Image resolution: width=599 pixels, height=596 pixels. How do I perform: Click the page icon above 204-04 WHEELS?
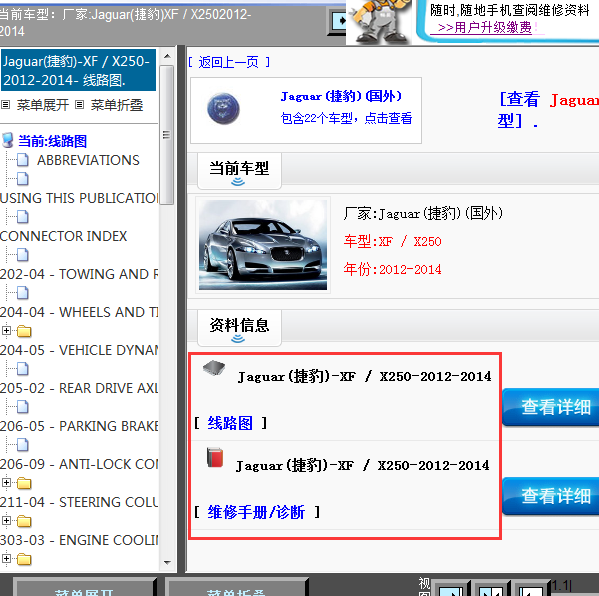pyautogui.click(x=23, y=293)
